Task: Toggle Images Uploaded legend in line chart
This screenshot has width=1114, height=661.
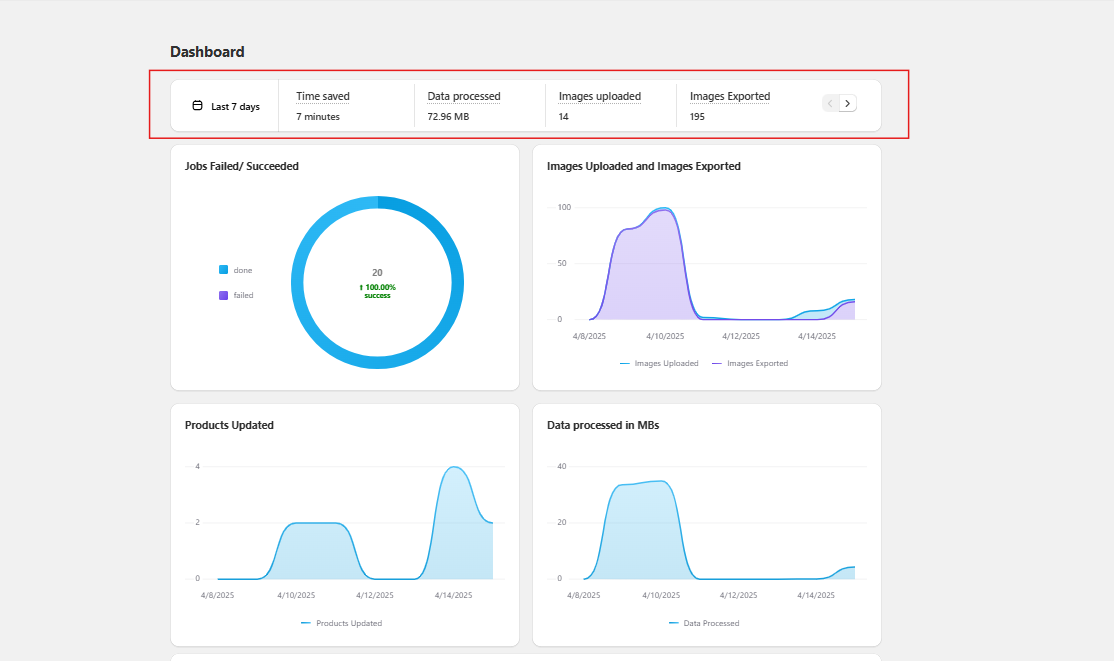Action: point(660,363)
